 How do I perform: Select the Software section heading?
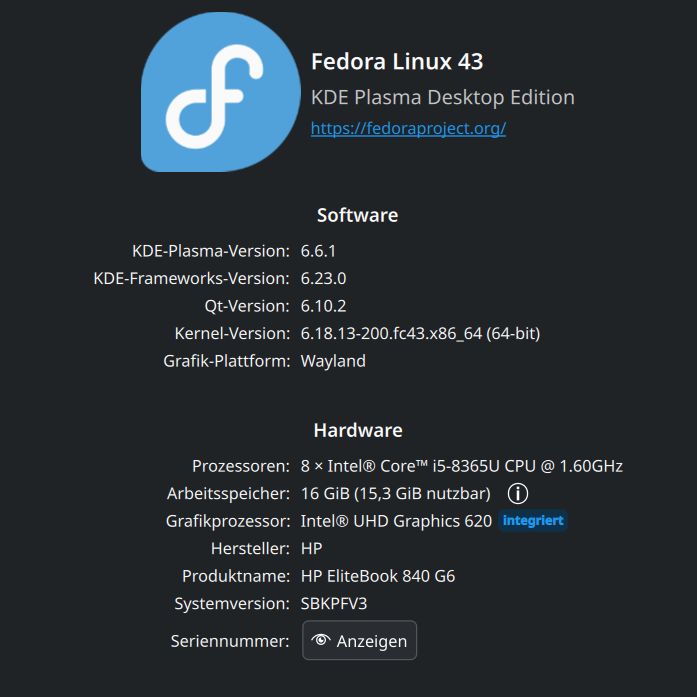point(357,215)
